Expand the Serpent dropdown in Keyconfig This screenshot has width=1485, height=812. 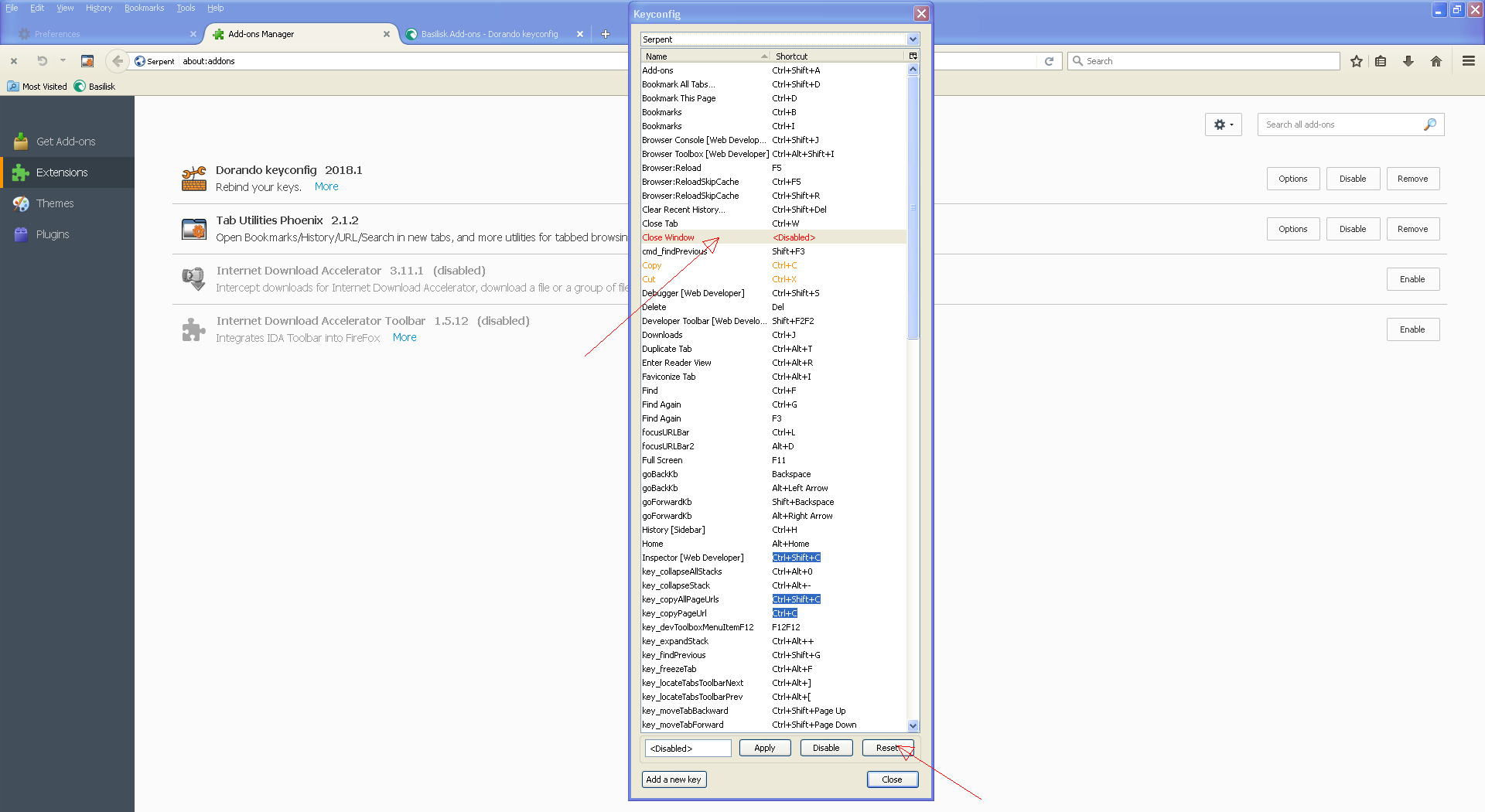pos(913,39)
